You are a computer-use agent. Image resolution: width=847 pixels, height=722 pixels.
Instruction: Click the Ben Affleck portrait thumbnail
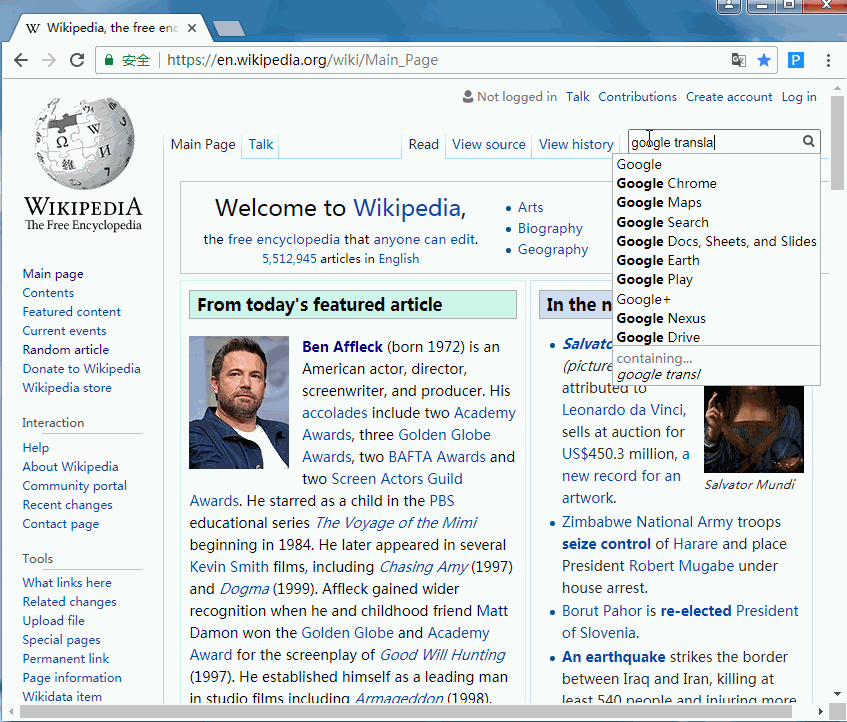click(x=239, y=402)
